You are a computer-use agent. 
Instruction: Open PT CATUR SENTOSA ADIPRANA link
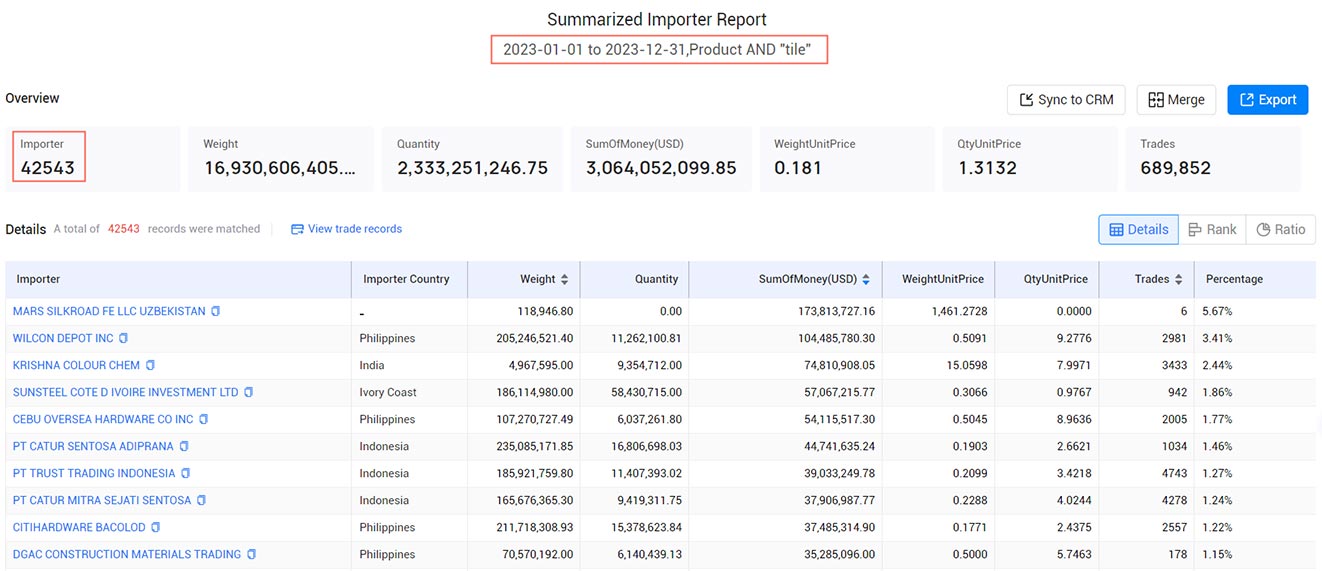(94, 446)
